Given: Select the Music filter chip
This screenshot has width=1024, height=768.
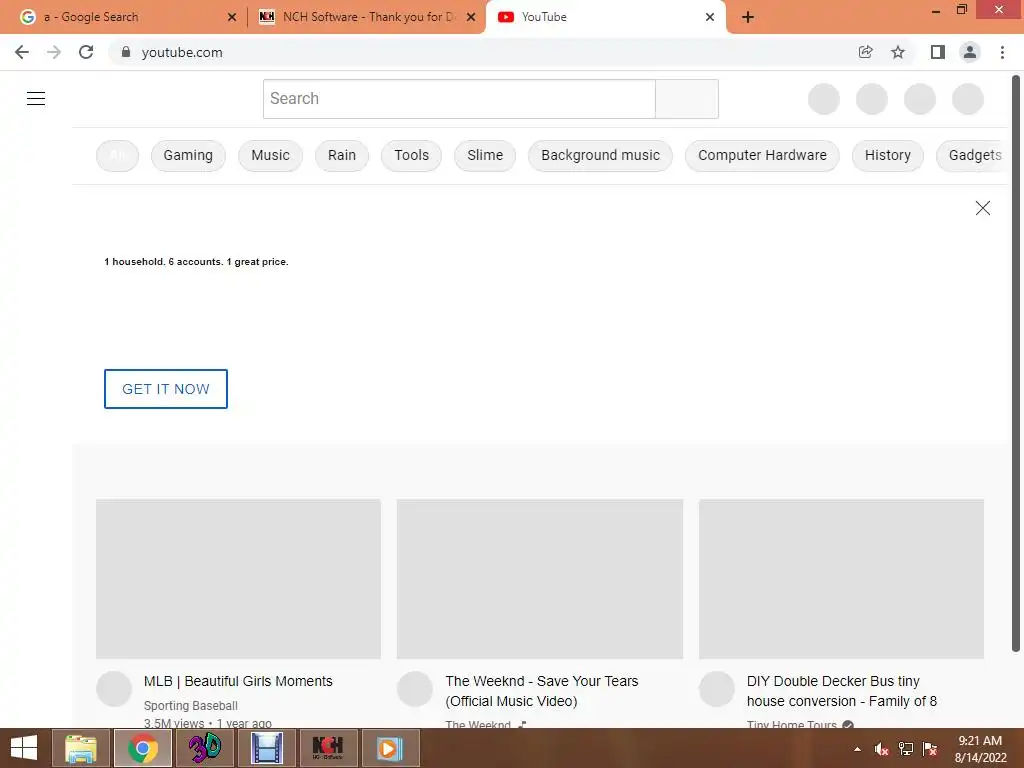Looking at the screenshot, I should (270, 155).
